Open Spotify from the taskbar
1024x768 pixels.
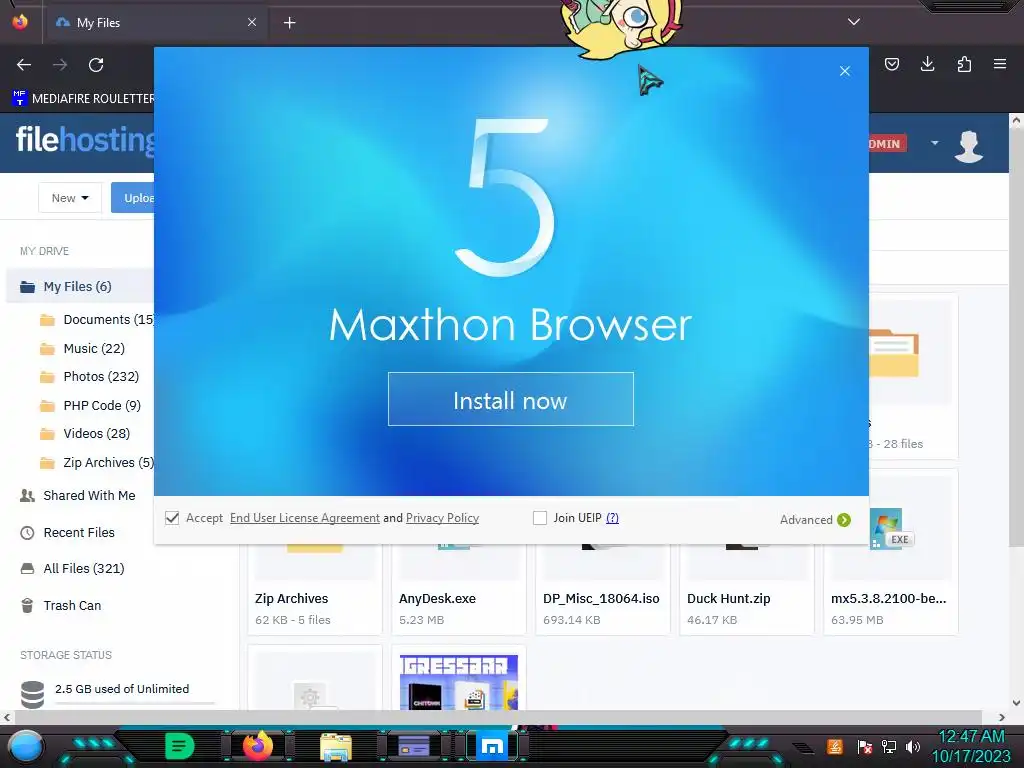180,746
